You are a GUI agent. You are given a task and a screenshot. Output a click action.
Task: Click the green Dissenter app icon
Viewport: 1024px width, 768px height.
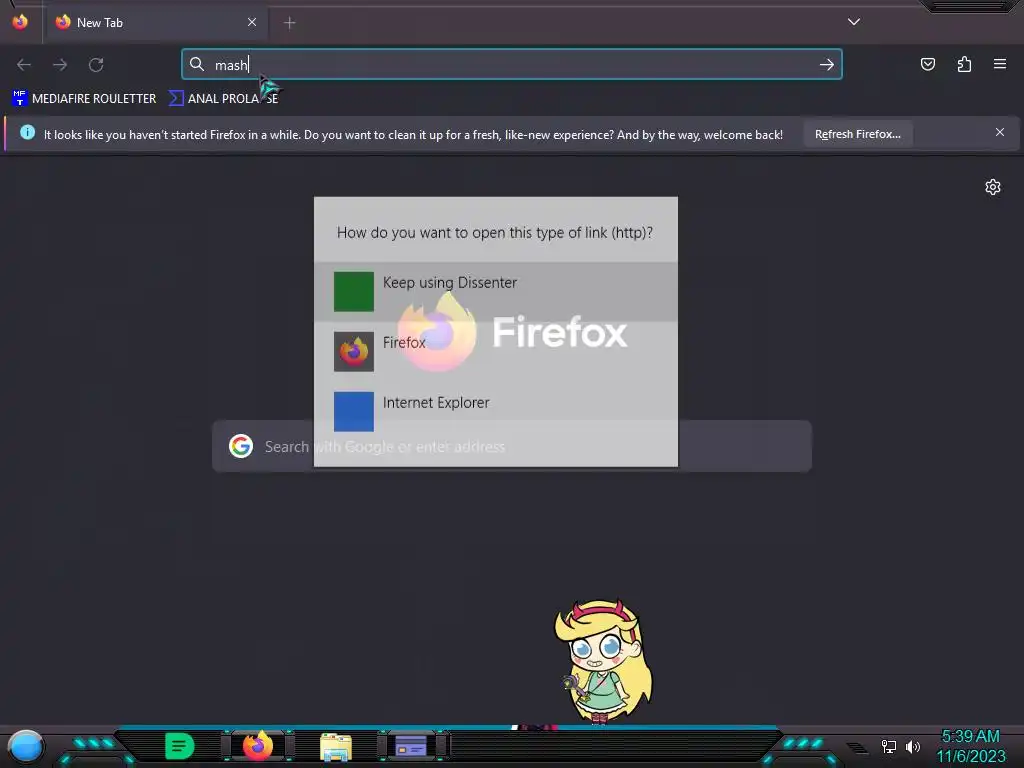354,291
